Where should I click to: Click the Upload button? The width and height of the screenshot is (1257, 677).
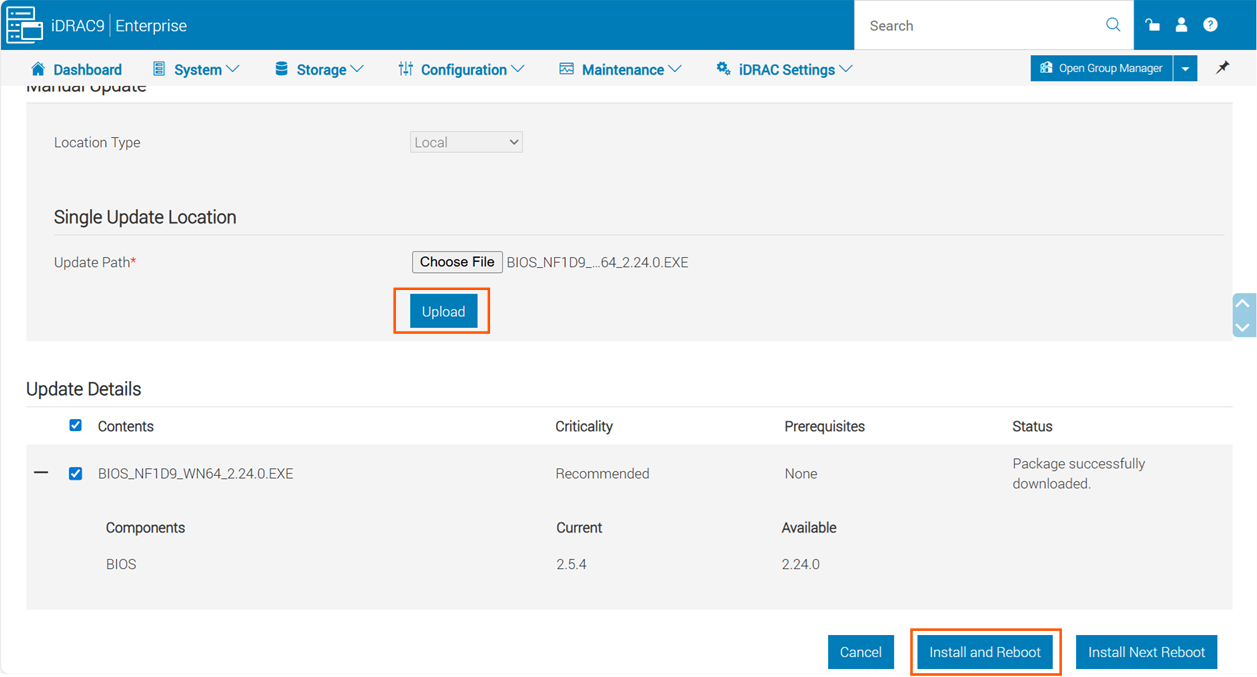pyautogui.click(x=443, y=311)
